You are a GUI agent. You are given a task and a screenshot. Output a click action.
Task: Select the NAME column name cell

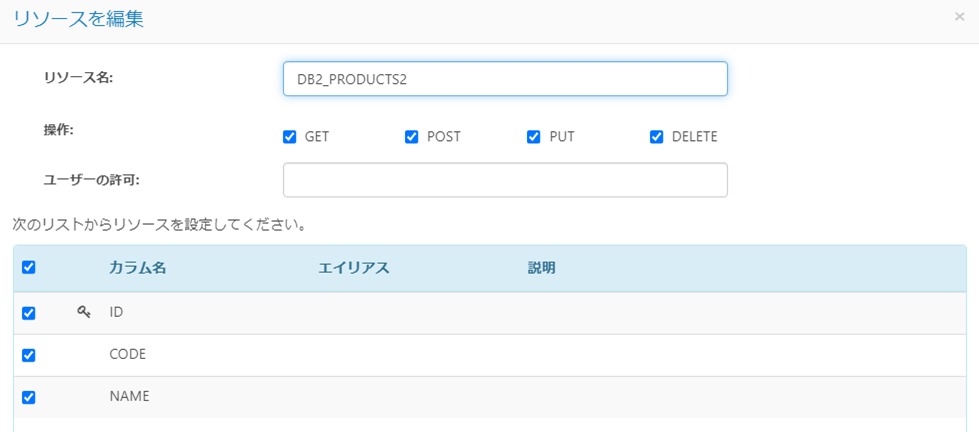[129, 396]
